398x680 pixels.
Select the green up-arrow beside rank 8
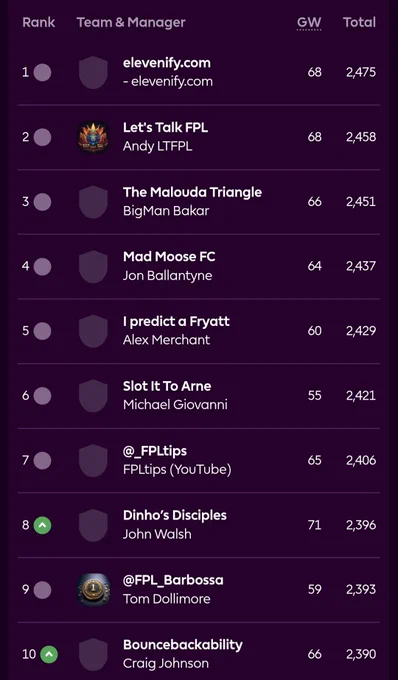tap(42, 525)
